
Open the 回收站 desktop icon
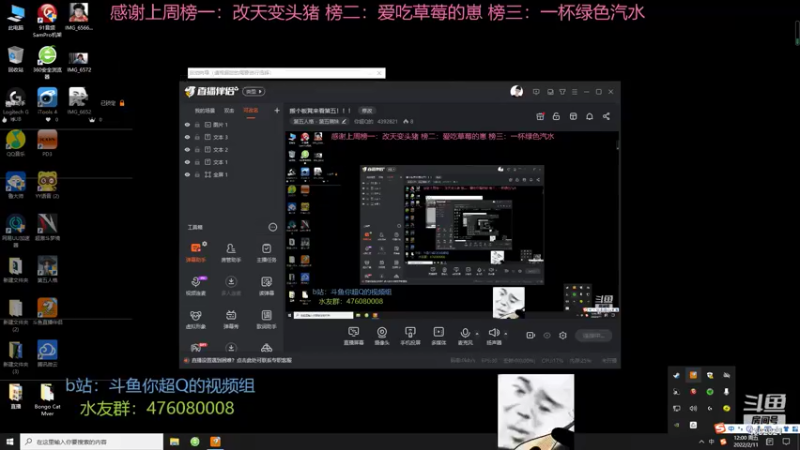click(16, 59)
